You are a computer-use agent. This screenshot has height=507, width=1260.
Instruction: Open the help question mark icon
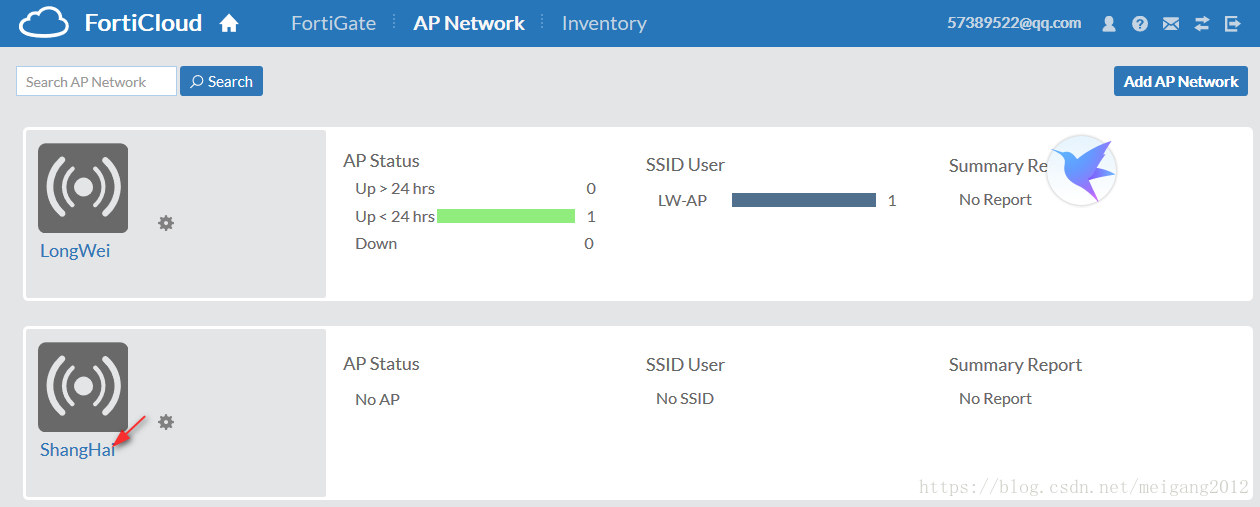click(1140, 23)
